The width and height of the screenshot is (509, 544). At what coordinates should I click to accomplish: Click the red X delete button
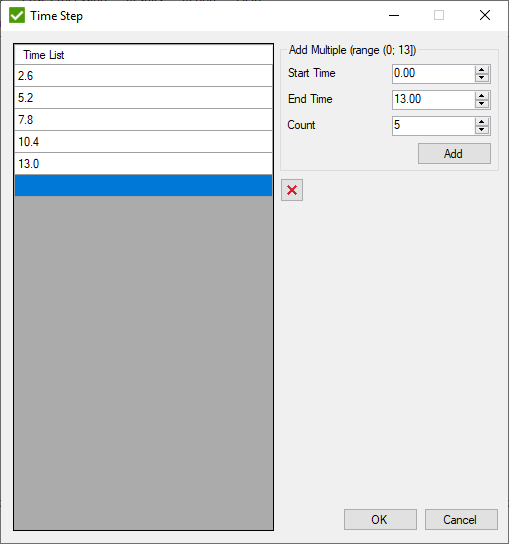tap(292, 190)
